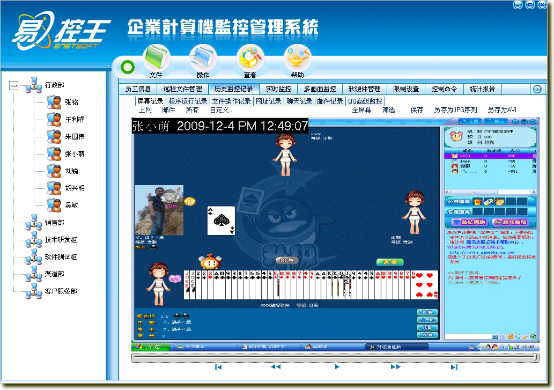Click the recorded screen's ace of spades card

(221, 220)
